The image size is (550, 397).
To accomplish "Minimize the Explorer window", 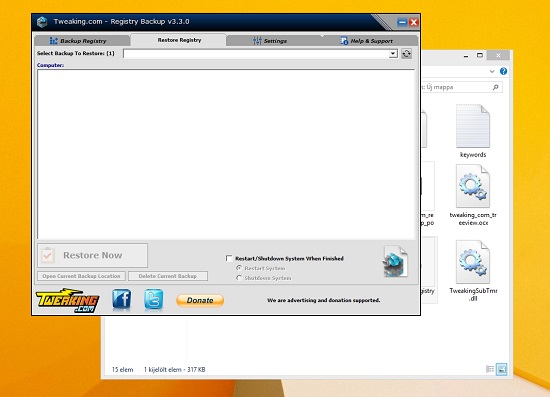I will pyautogui.click(x=466, y=55).
